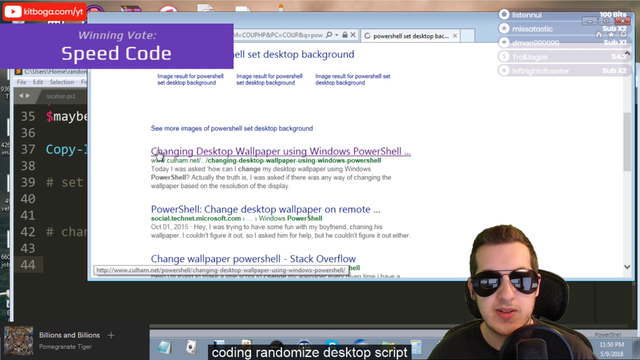This screenshot has width=640, height=360.
Task: Click the 11:50 PM taskbar clock
Action: click(611, 345)
